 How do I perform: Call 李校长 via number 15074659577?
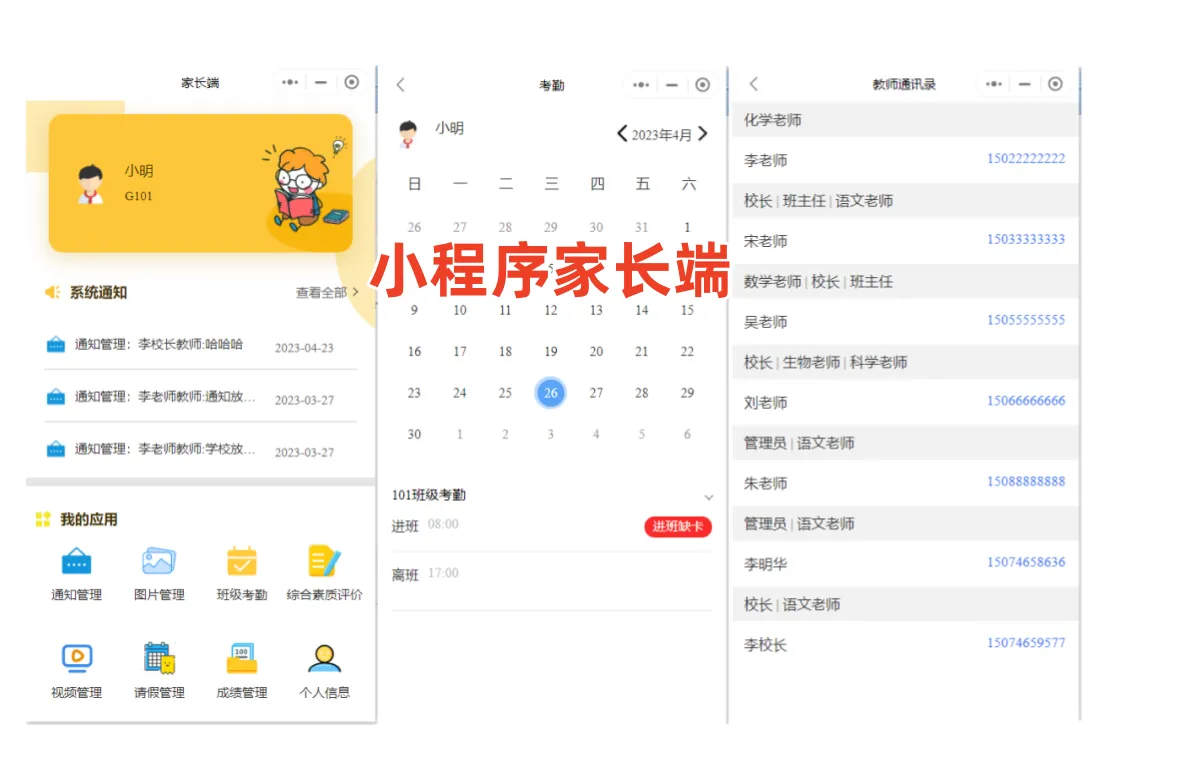(x=1027, y=643)
